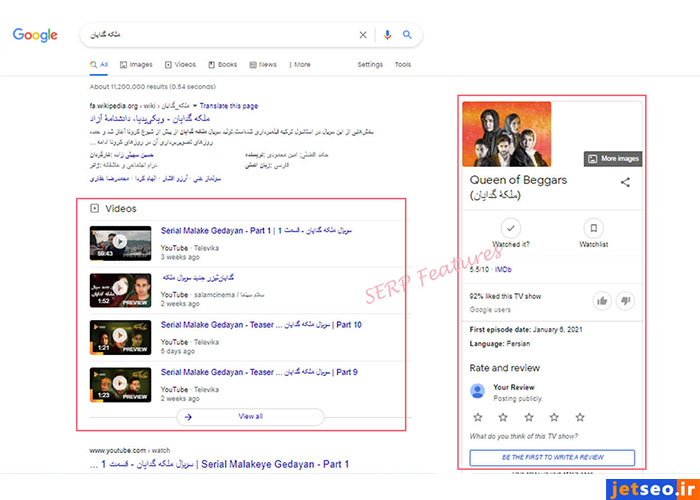This screenshot has width=700, height=500.
Task: Select the All results tab
Action: tap(99, 65)
